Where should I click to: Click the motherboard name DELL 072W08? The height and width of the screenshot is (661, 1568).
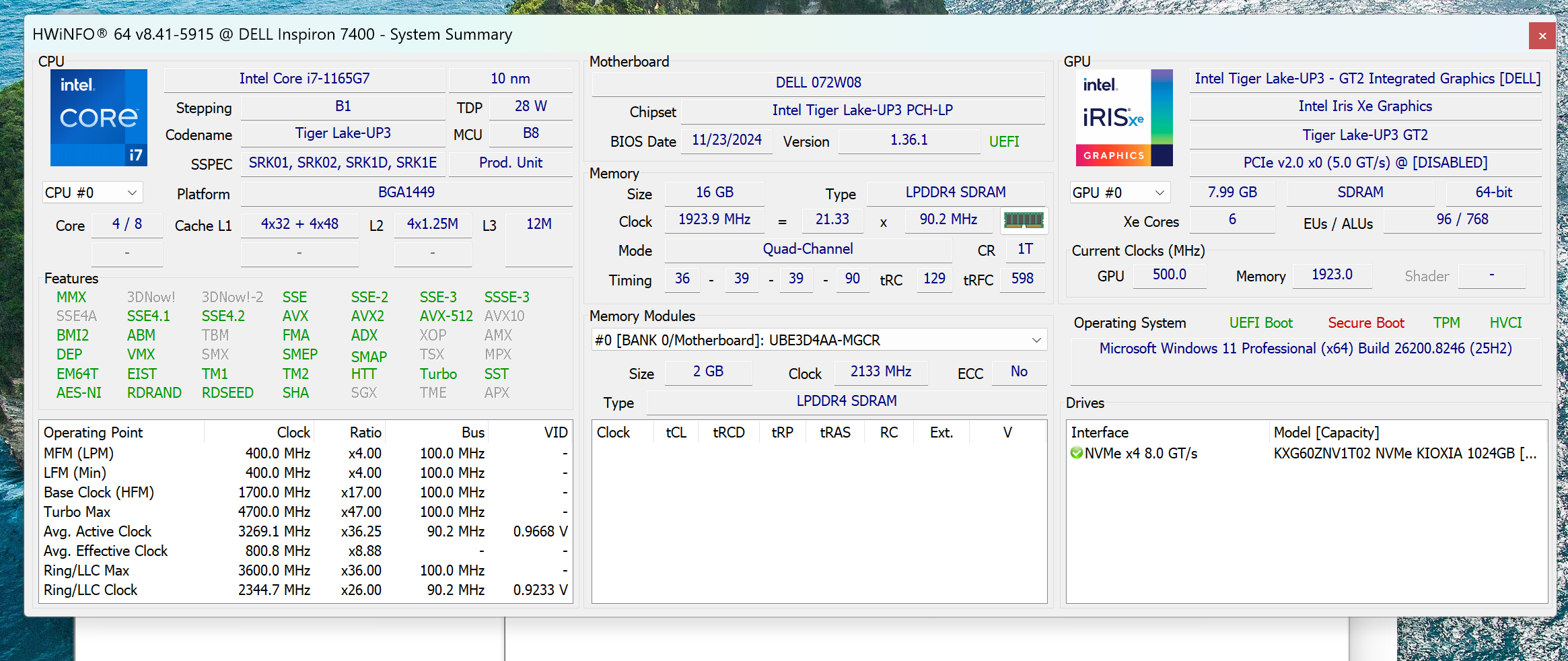(x=818, y=83)
